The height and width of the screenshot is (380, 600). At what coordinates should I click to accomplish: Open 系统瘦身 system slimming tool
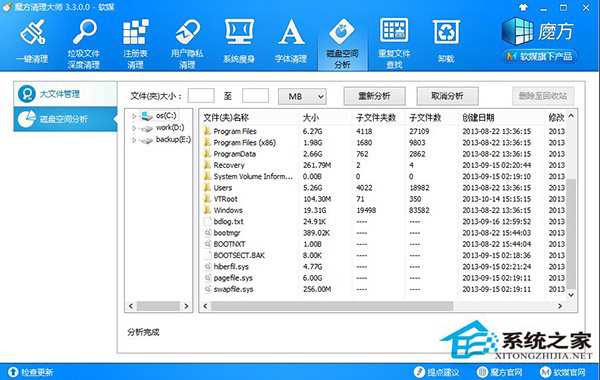click(239, 41)
